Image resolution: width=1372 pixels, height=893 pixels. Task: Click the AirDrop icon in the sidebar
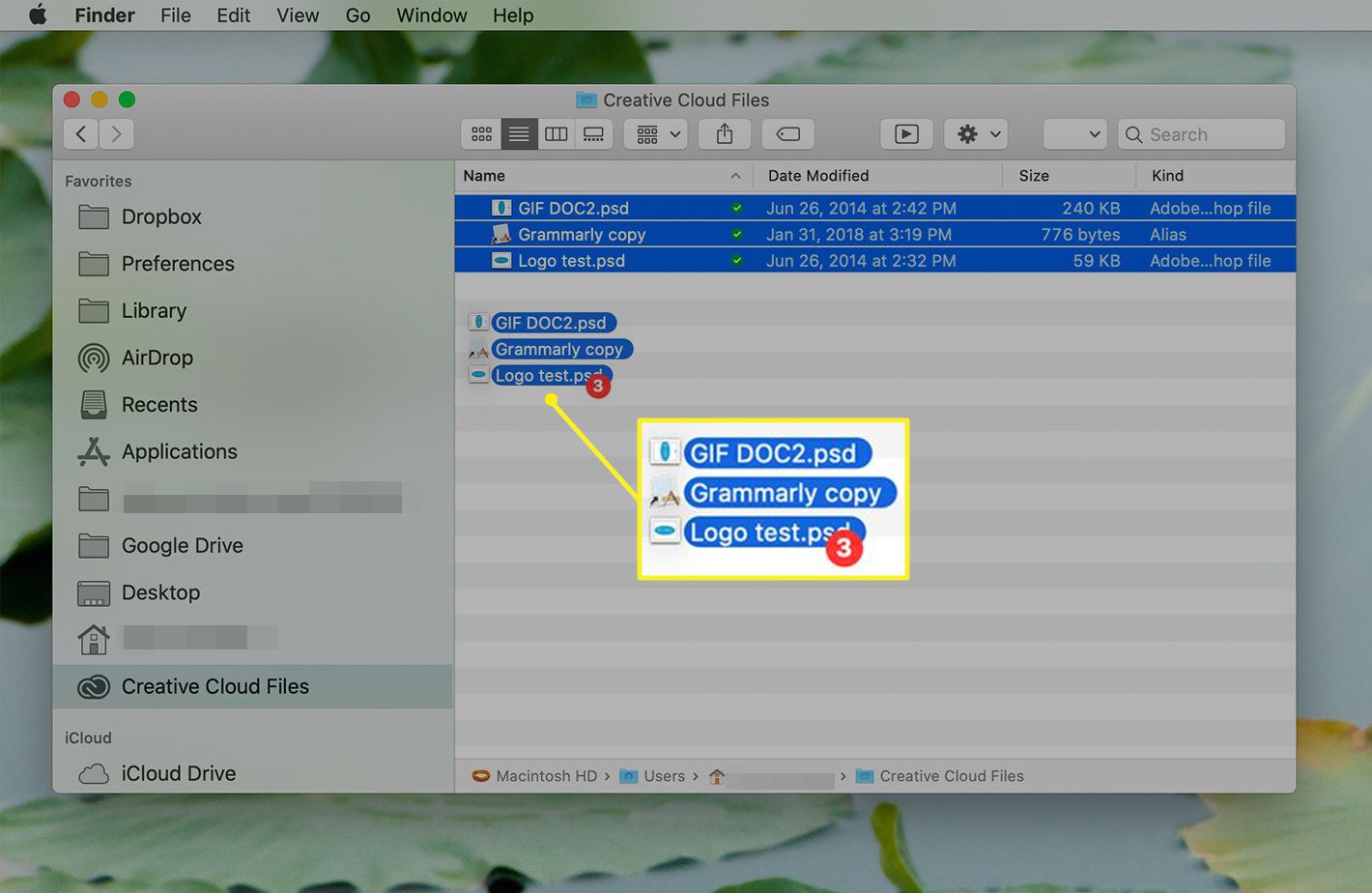tap(94, 358)
